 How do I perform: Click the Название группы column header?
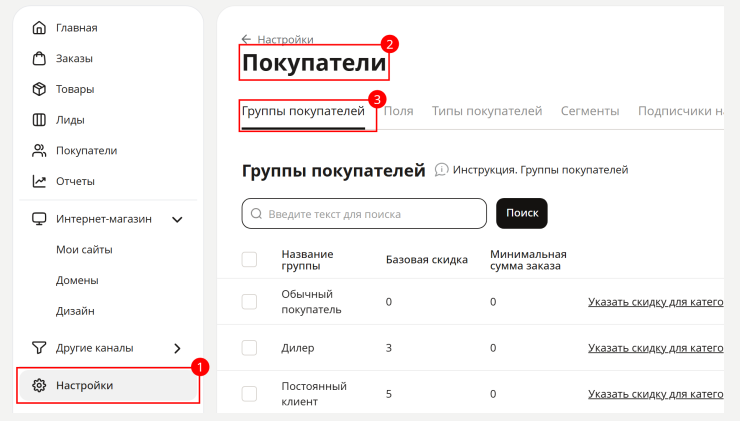[x=307, y=260]
